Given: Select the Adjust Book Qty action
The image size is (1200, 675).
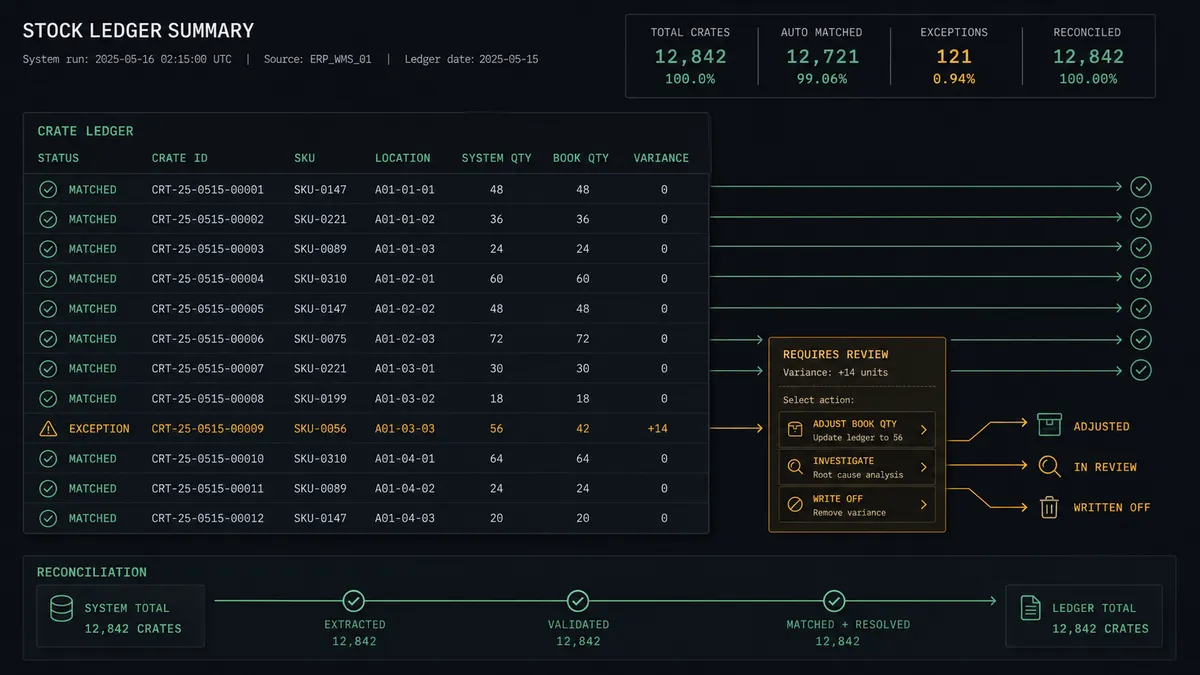Looking at the screenshot, I should (x=857, y=430).
